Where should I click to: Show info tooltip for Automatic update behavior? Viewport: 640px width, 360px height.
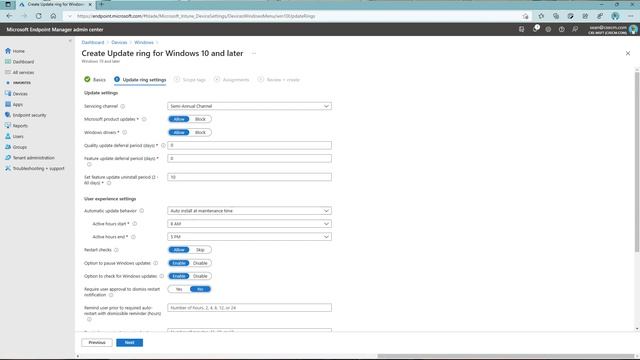[142, 211]
